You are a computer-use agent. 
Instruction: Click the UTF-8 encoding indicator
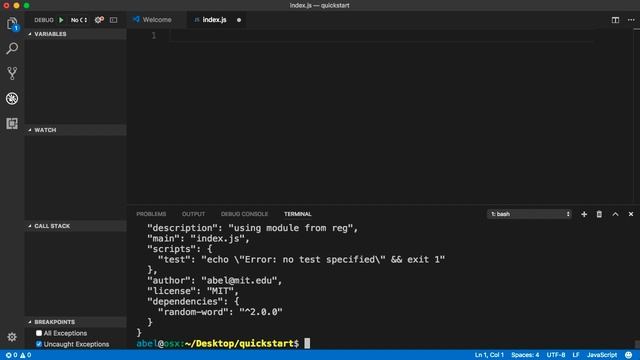pos(556,355)
